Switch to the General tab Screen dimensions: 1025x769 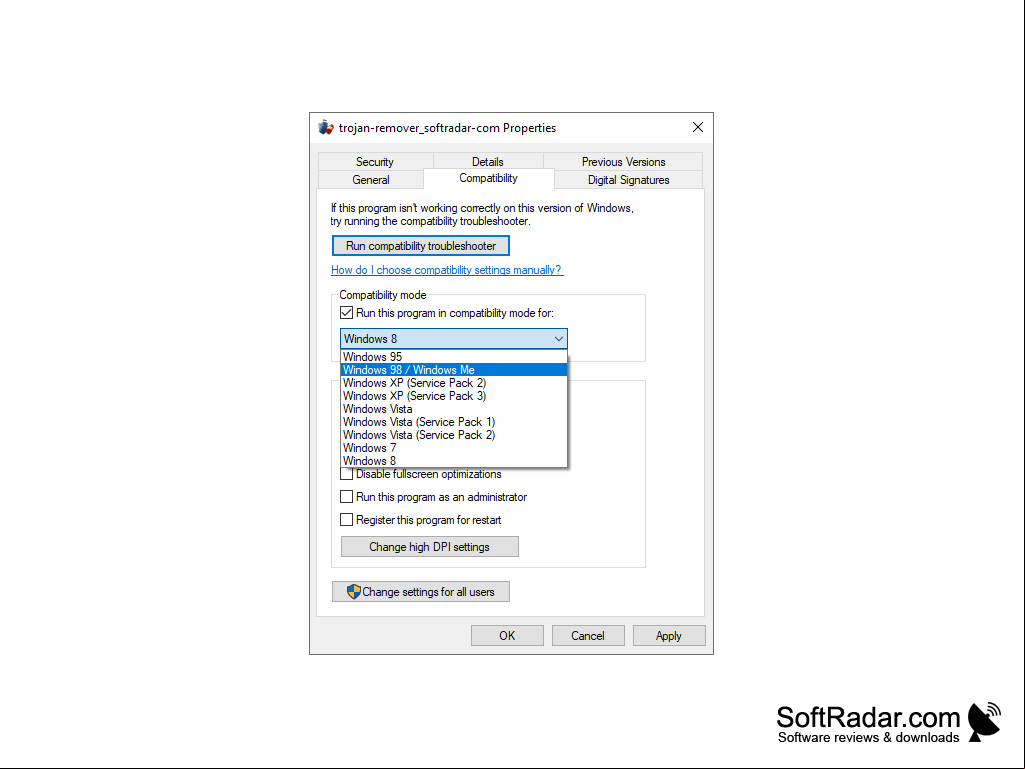[371, 180]
